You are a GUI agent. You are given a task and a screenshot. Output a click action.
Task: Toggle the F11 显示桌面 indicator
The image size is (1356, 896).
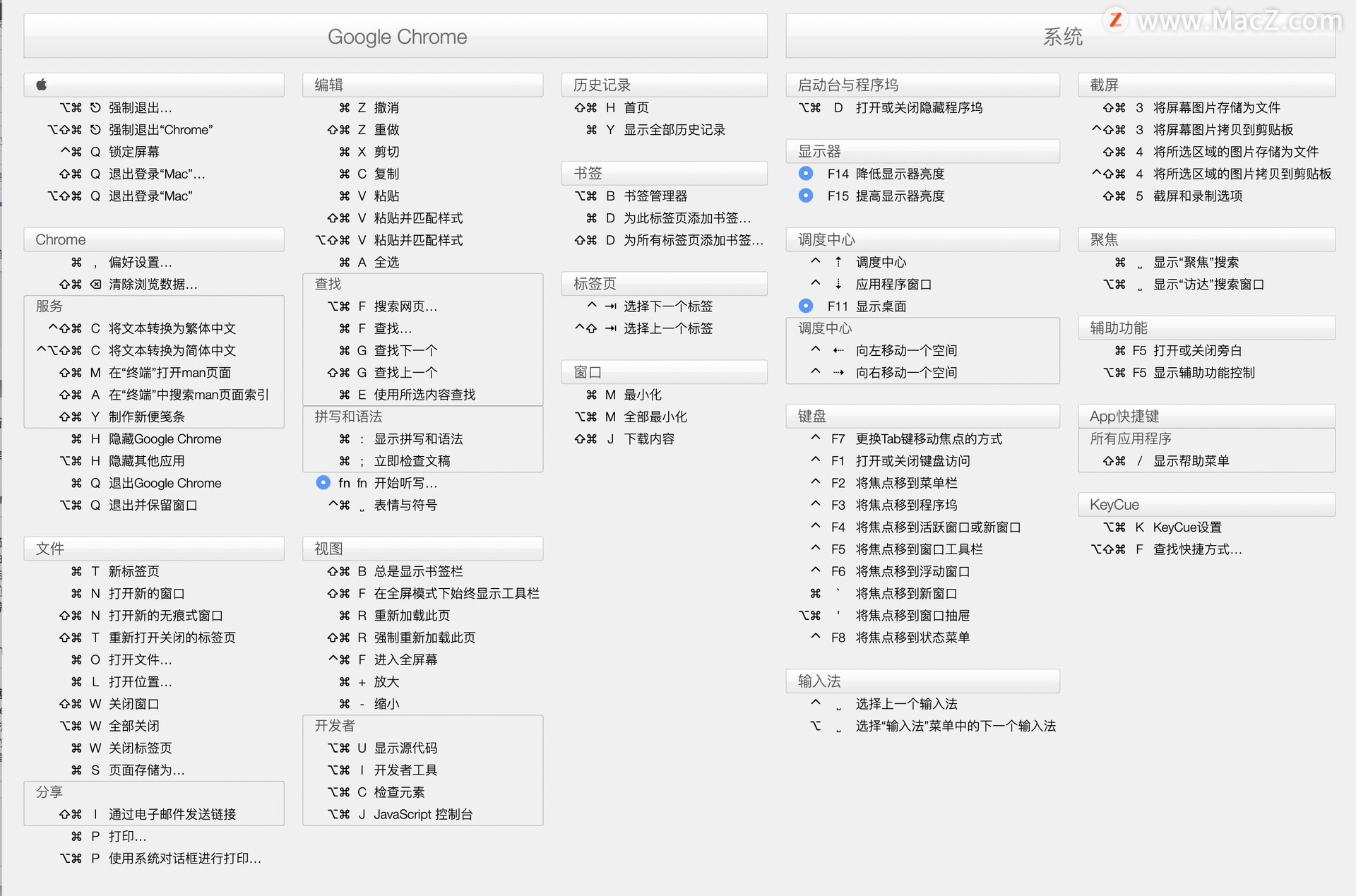click(806, 306)
